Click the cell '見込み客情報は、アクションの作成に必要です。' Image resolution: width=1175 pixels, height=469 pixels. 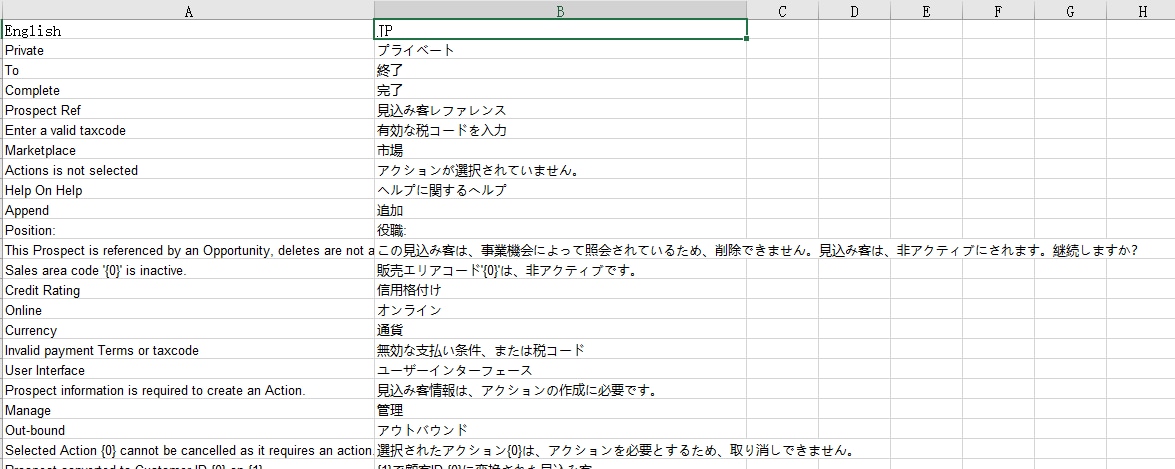pyautogui.click(x=561, y=390)
